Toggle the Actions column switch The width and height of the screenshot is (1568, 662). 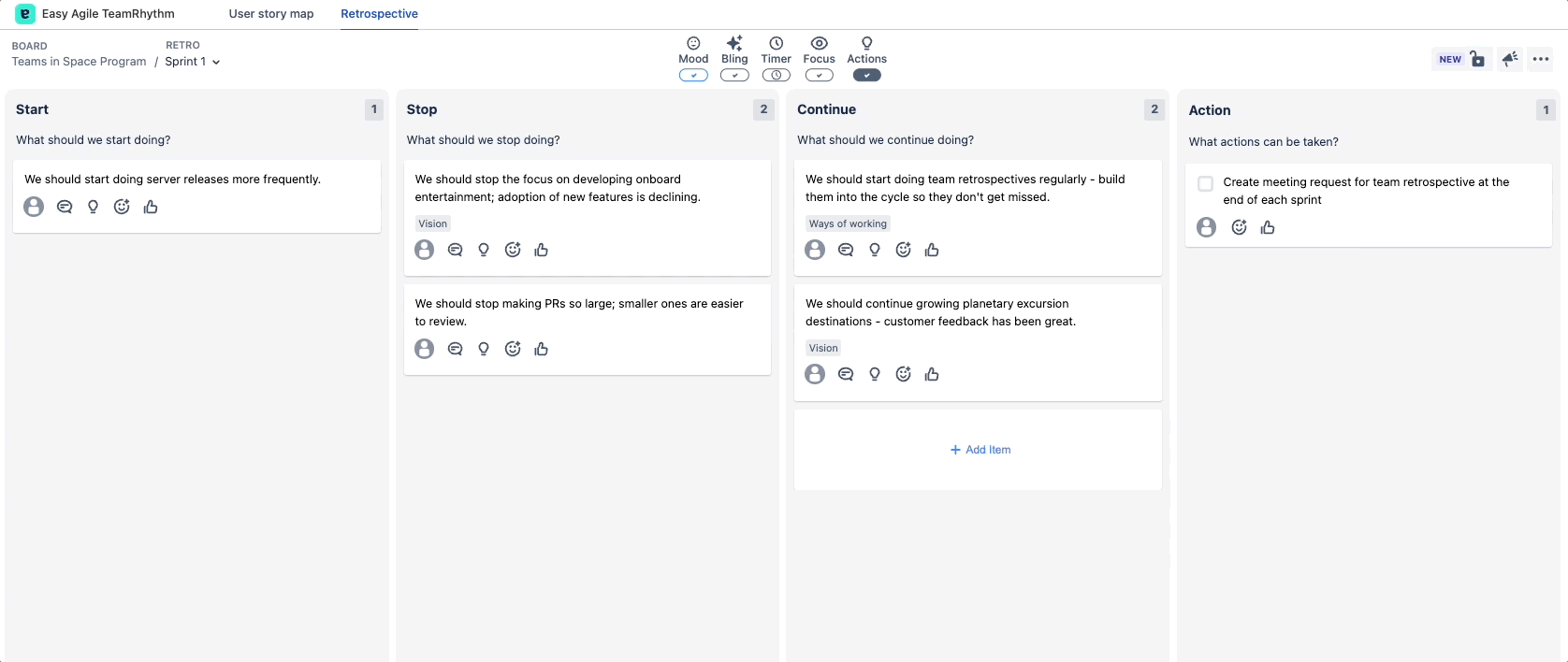click(x=866, y=76)
